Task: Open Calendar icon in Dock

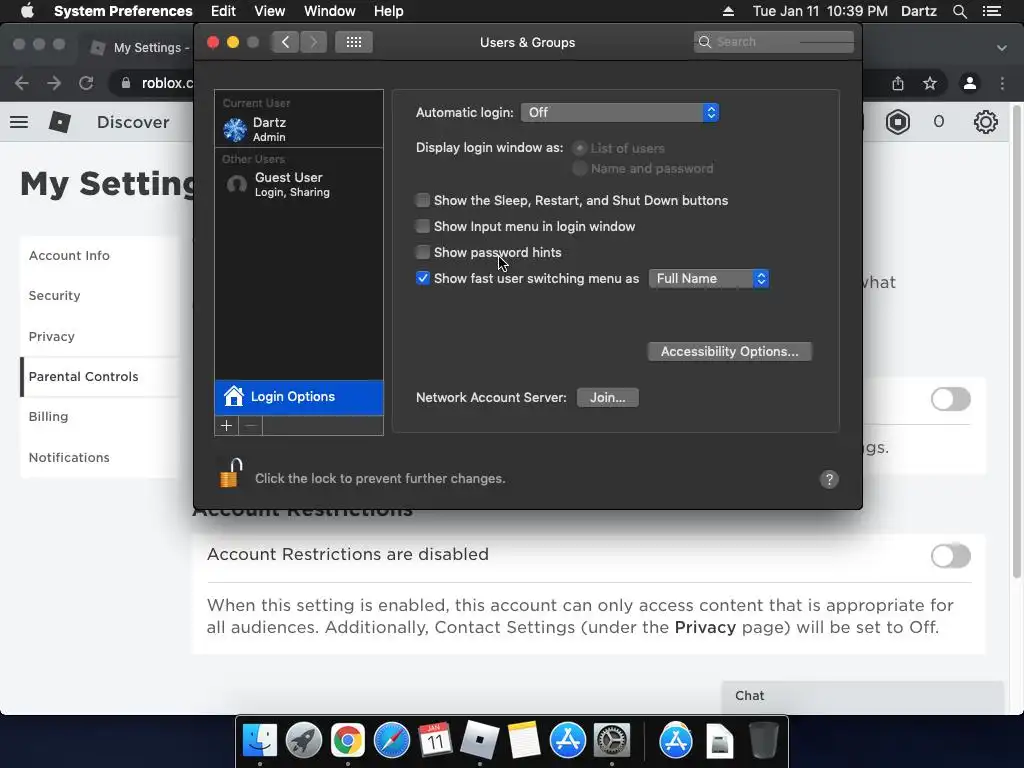Action: [x=435, y=741]
